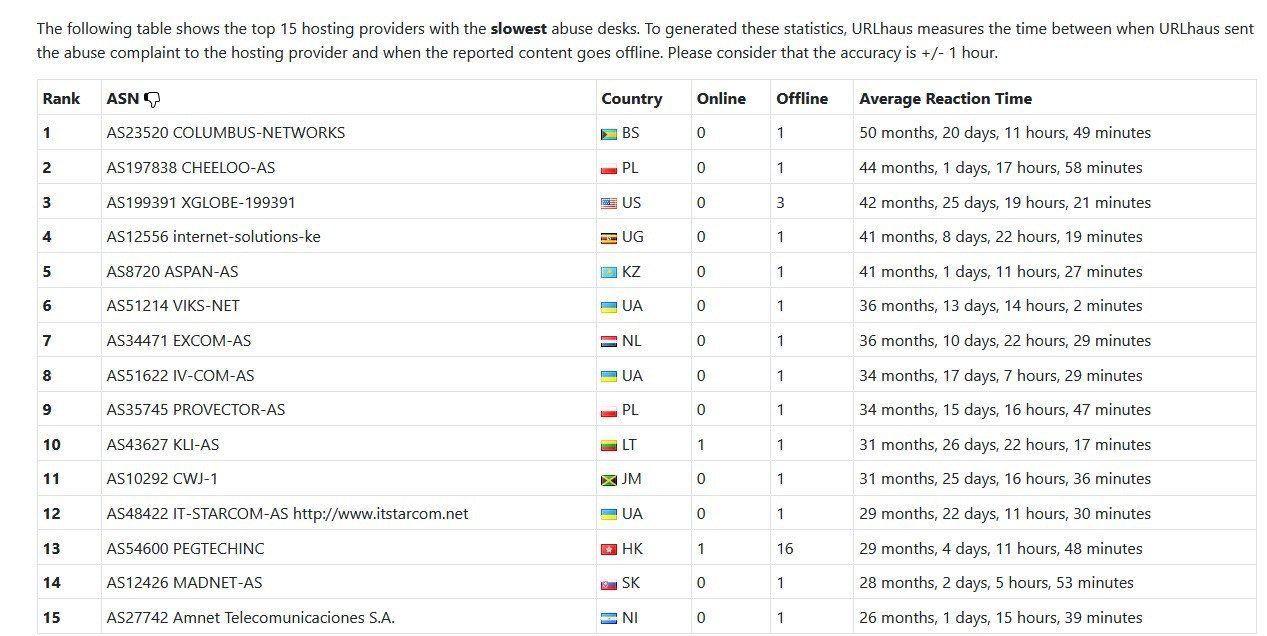
Task: Click the Kazakhstan flag for ASPAN-AS
Action: coord(608,272)
